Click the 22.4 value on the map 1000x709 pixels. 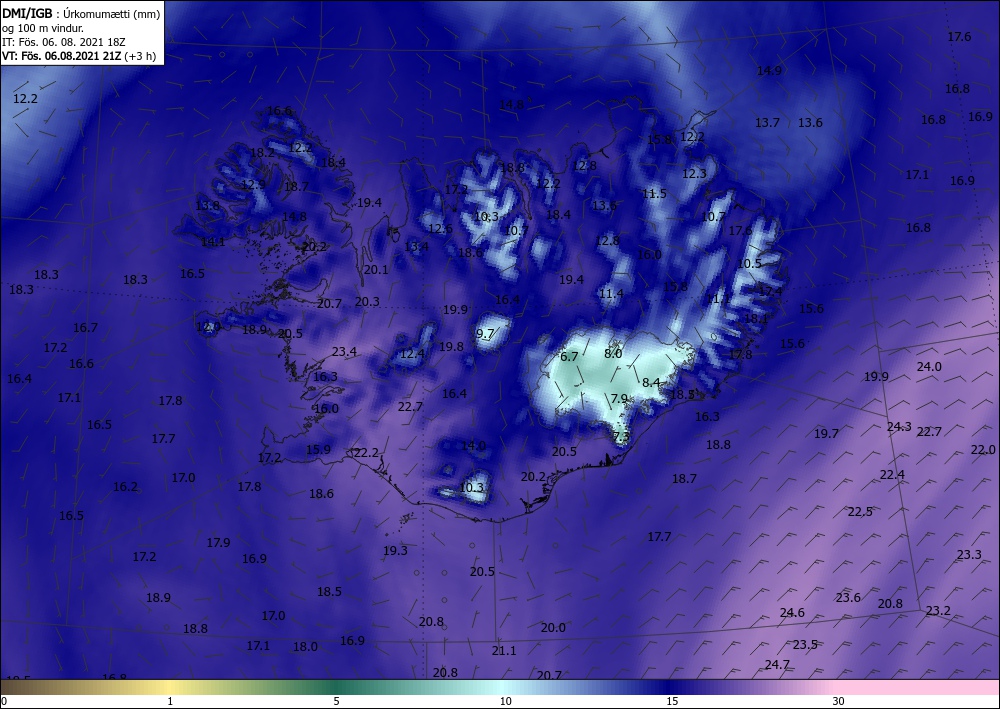pos(892,474)
